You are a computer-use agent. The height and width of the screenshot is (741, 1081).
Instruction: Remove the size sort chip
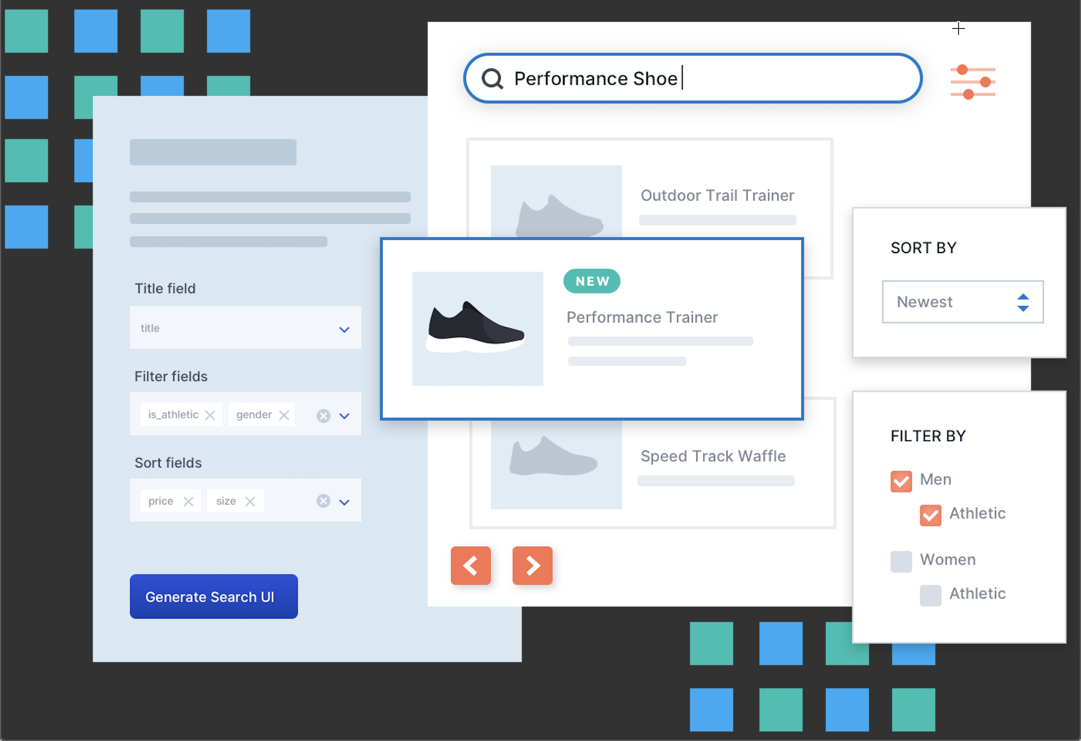[250, 500]
